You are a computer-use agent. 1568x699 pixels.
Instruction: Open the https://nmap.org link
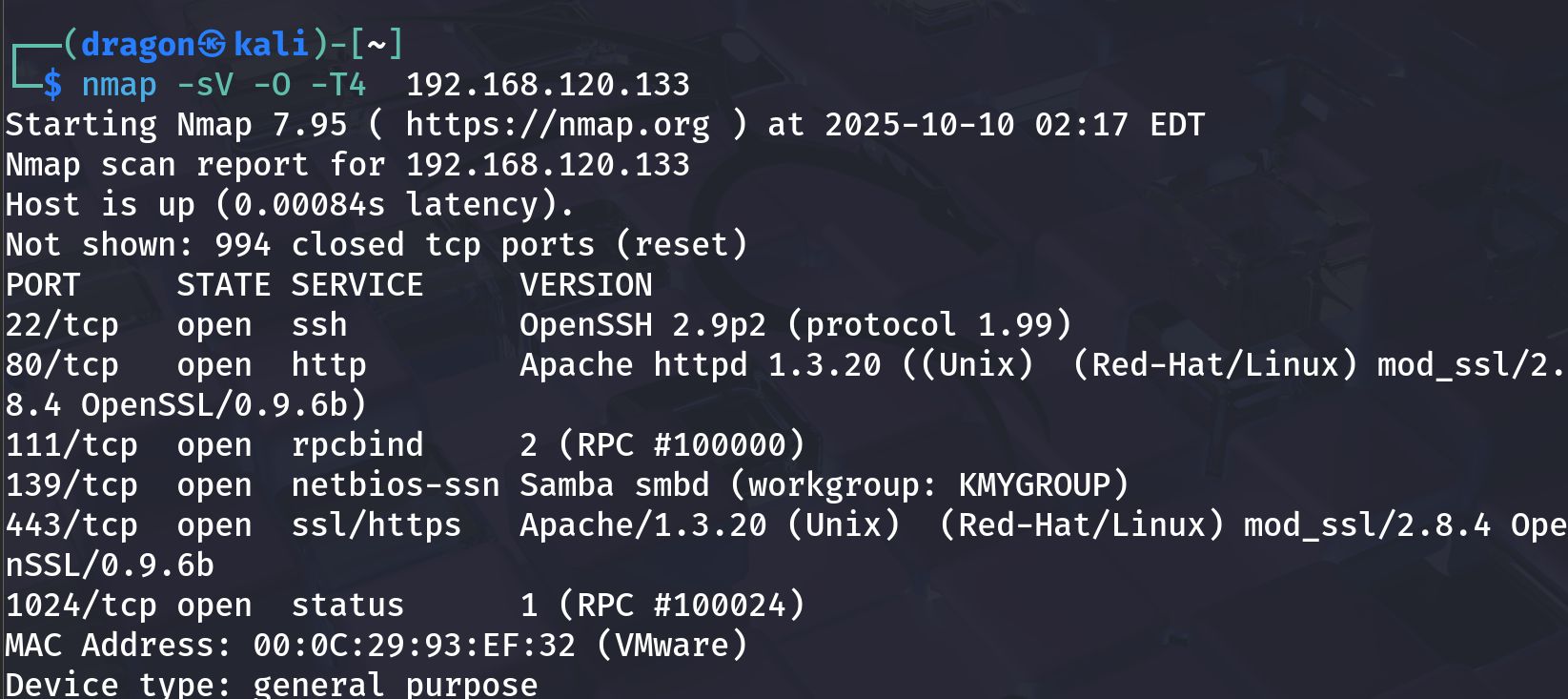(558, 125)
